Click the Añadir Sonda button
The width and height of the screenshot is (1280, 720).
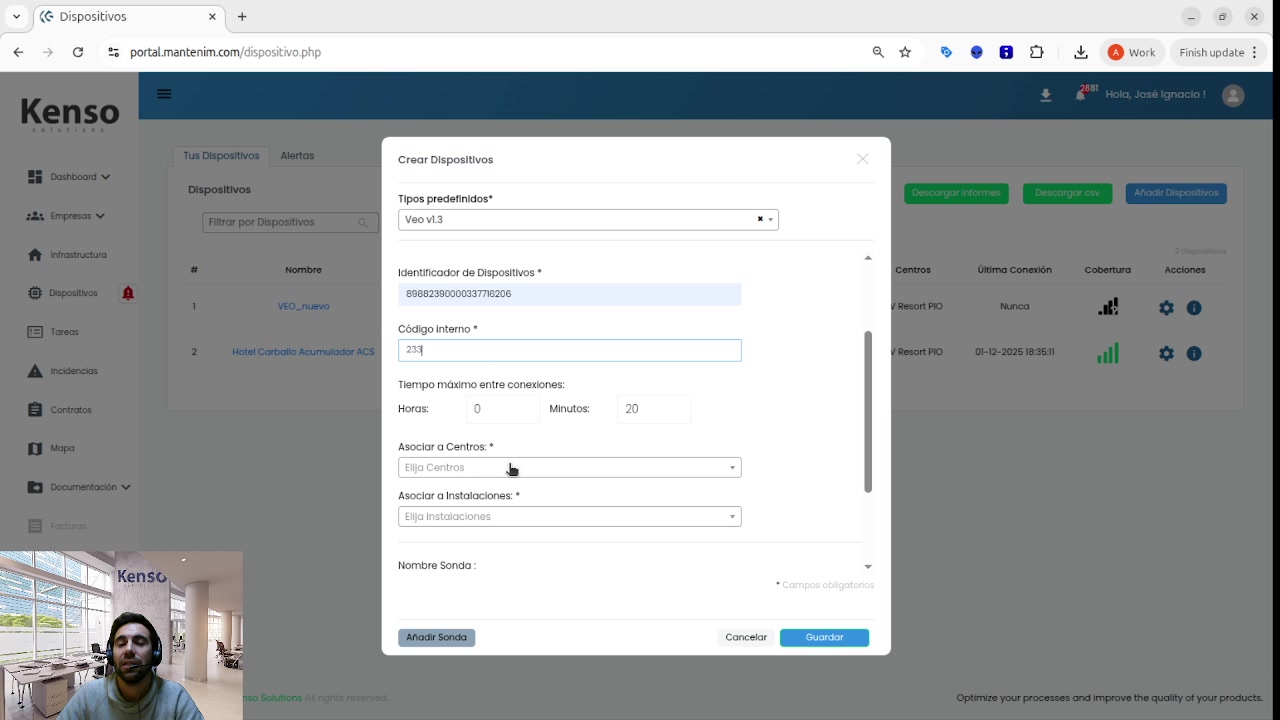436,637
